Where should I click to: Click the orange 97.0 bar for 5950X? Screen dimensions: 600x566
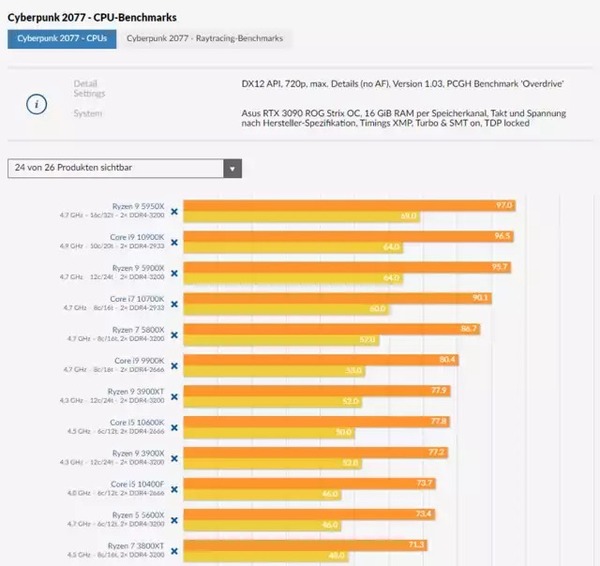point(349,206)
